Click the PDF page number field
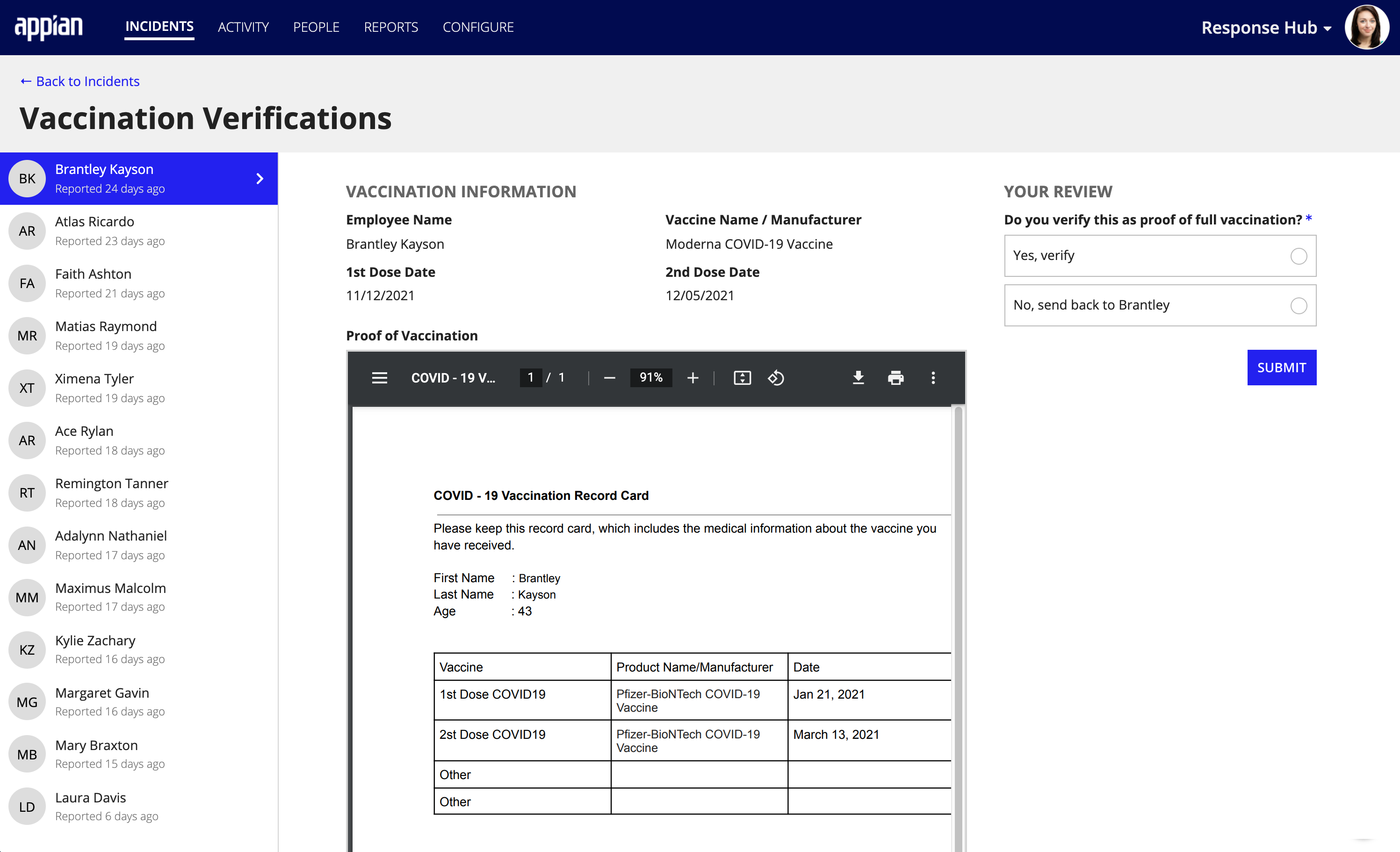This screenshot has height=852, width=1400. [530, 378]
